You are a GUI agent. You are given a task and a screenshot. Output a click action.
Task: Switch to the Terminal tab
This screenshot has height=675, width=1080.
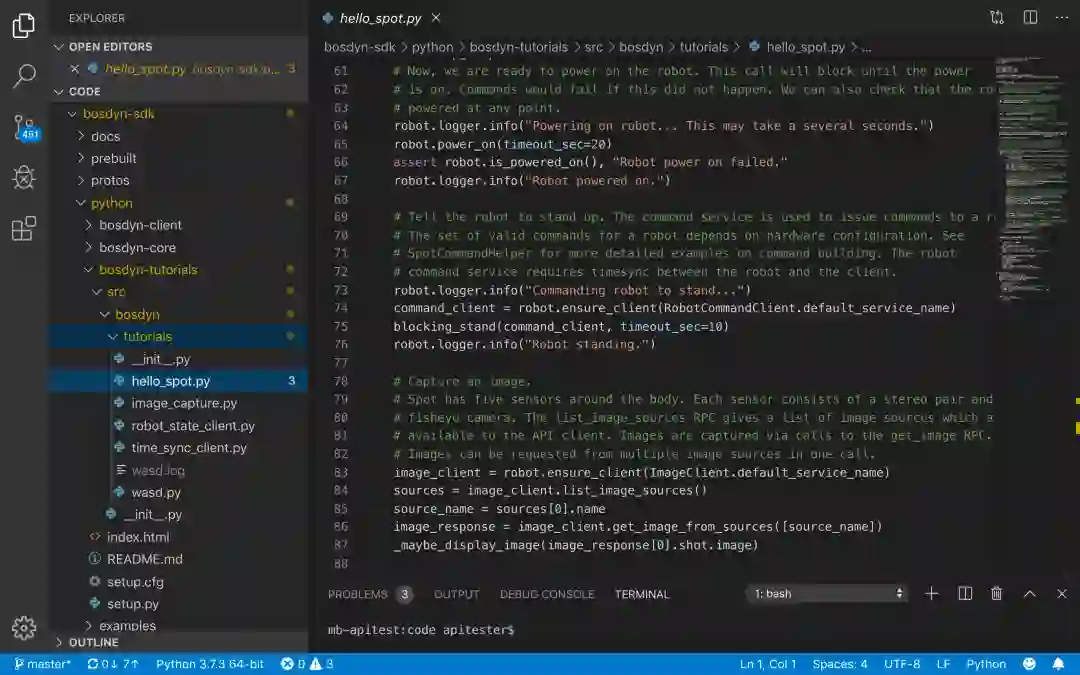[642, 594]
